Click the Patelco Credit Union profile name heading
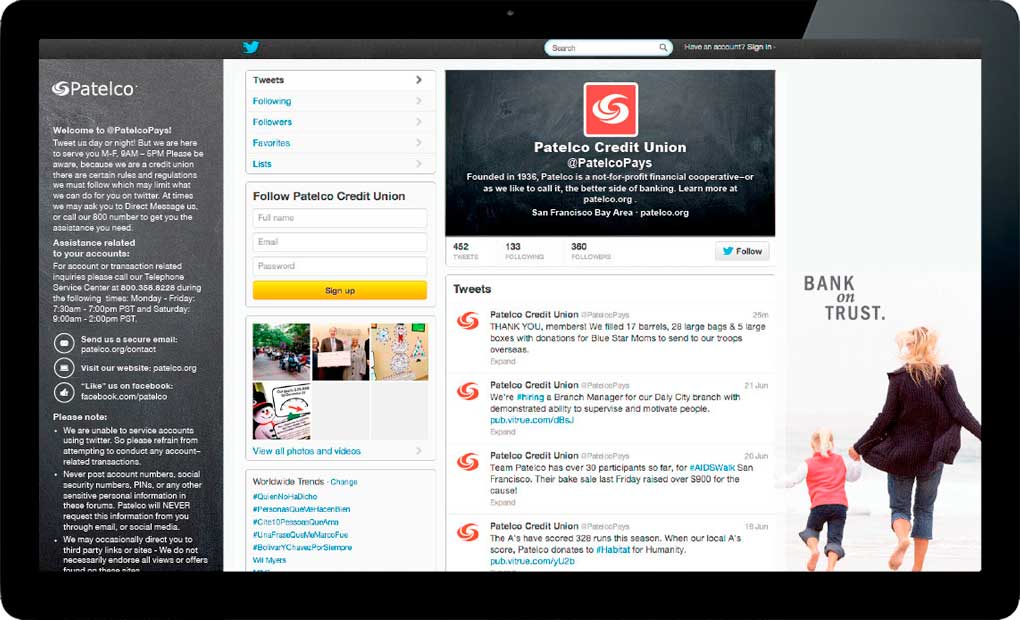Viewport: 1020px width, 620px height. (610, 148)
